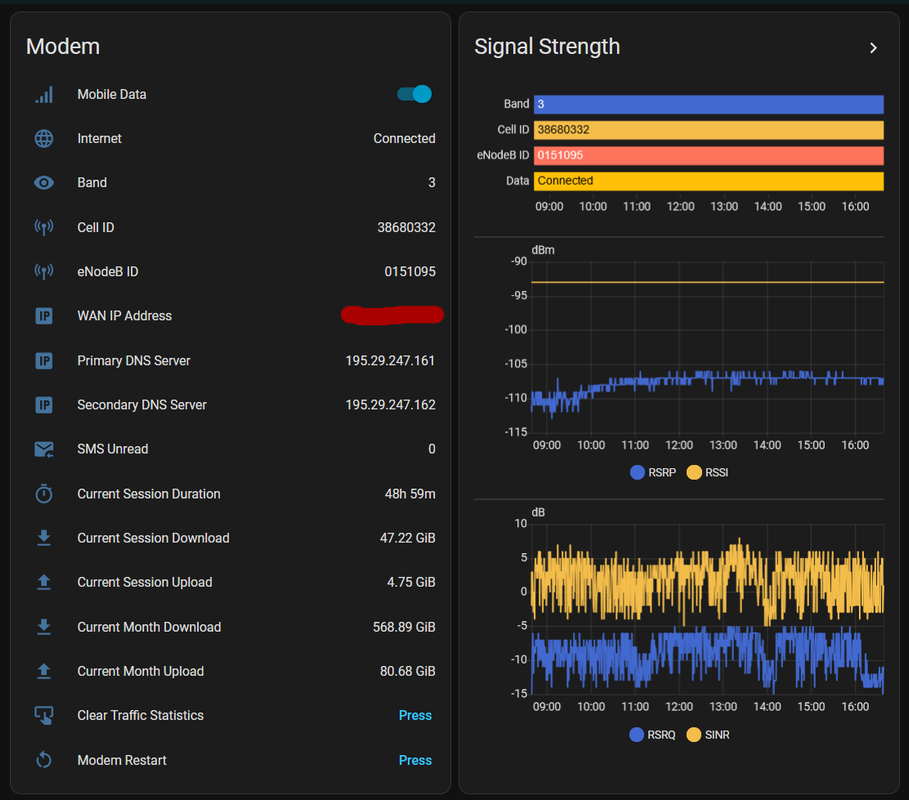Click session duration value 48h 59m
Viewport: 909px width, 800px height.
(410, 494)
